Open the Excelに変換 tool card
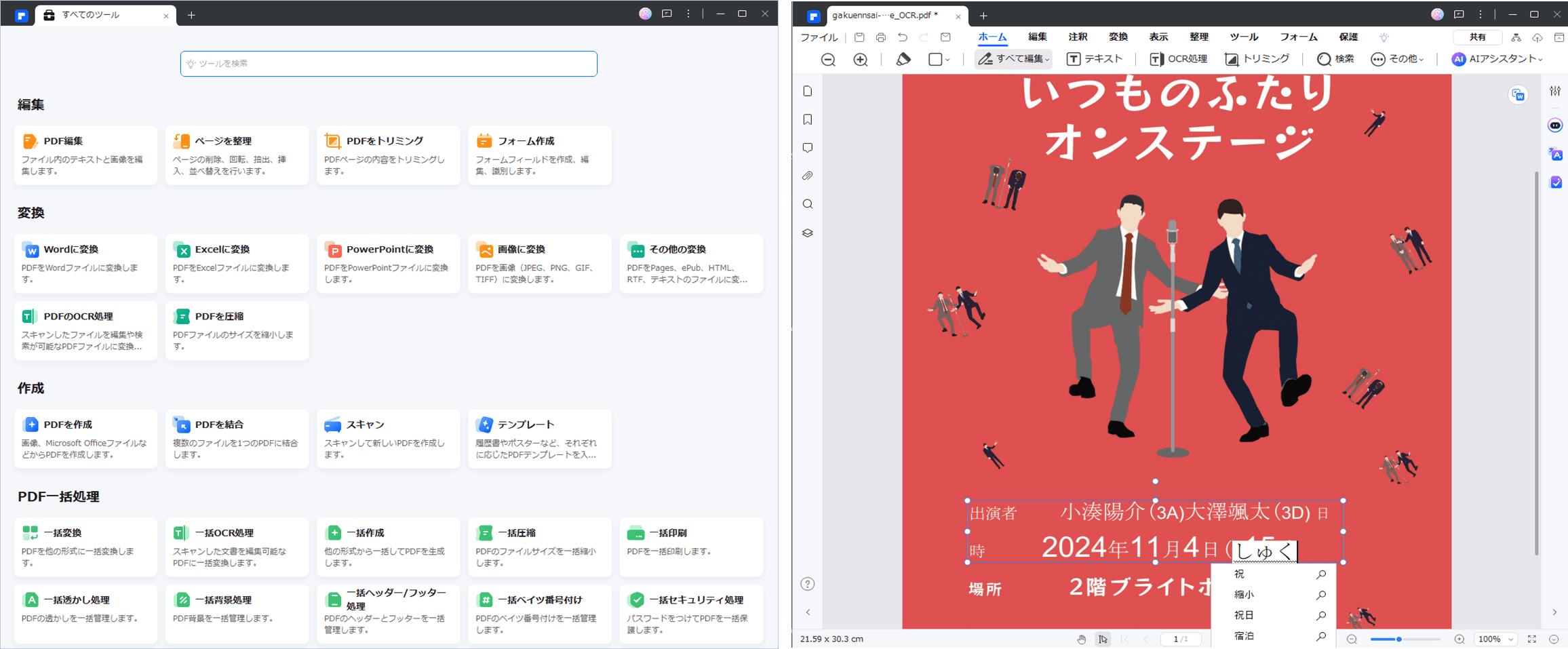1568x649 pixels. click(x=237, y=264)
